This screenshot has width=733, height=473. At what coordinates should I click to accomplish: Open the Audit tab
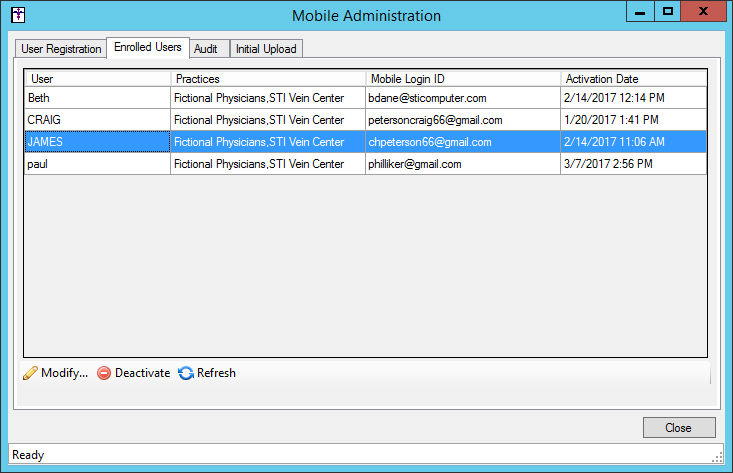point(207,49)
